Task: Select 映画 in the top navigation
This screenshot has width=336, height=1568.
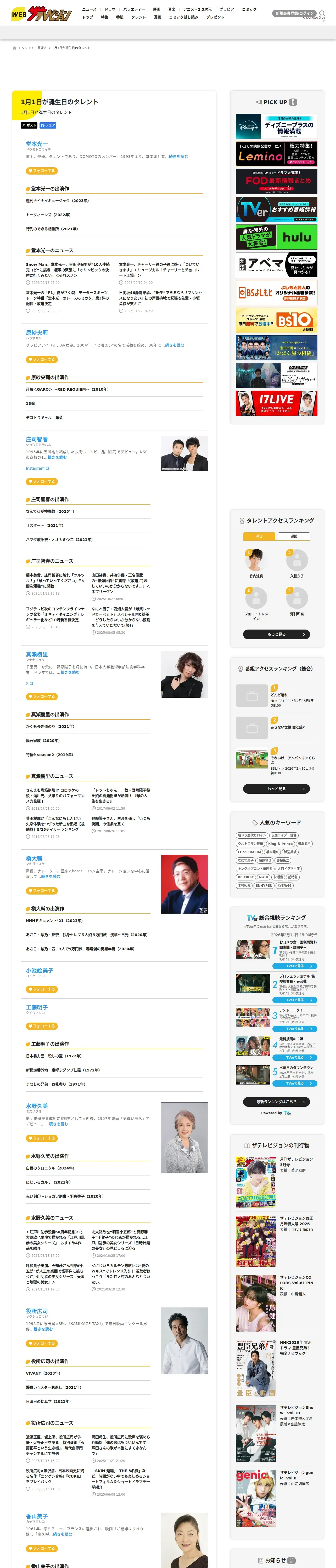Action: coord(156,9)
